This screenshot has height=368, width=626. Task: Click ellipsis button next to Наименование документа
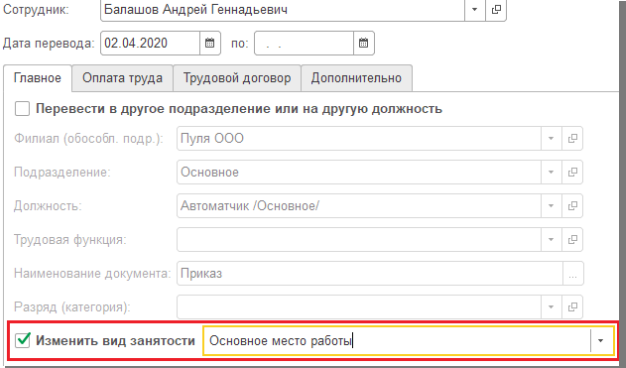pyautogui.click(x=573, y=273)
